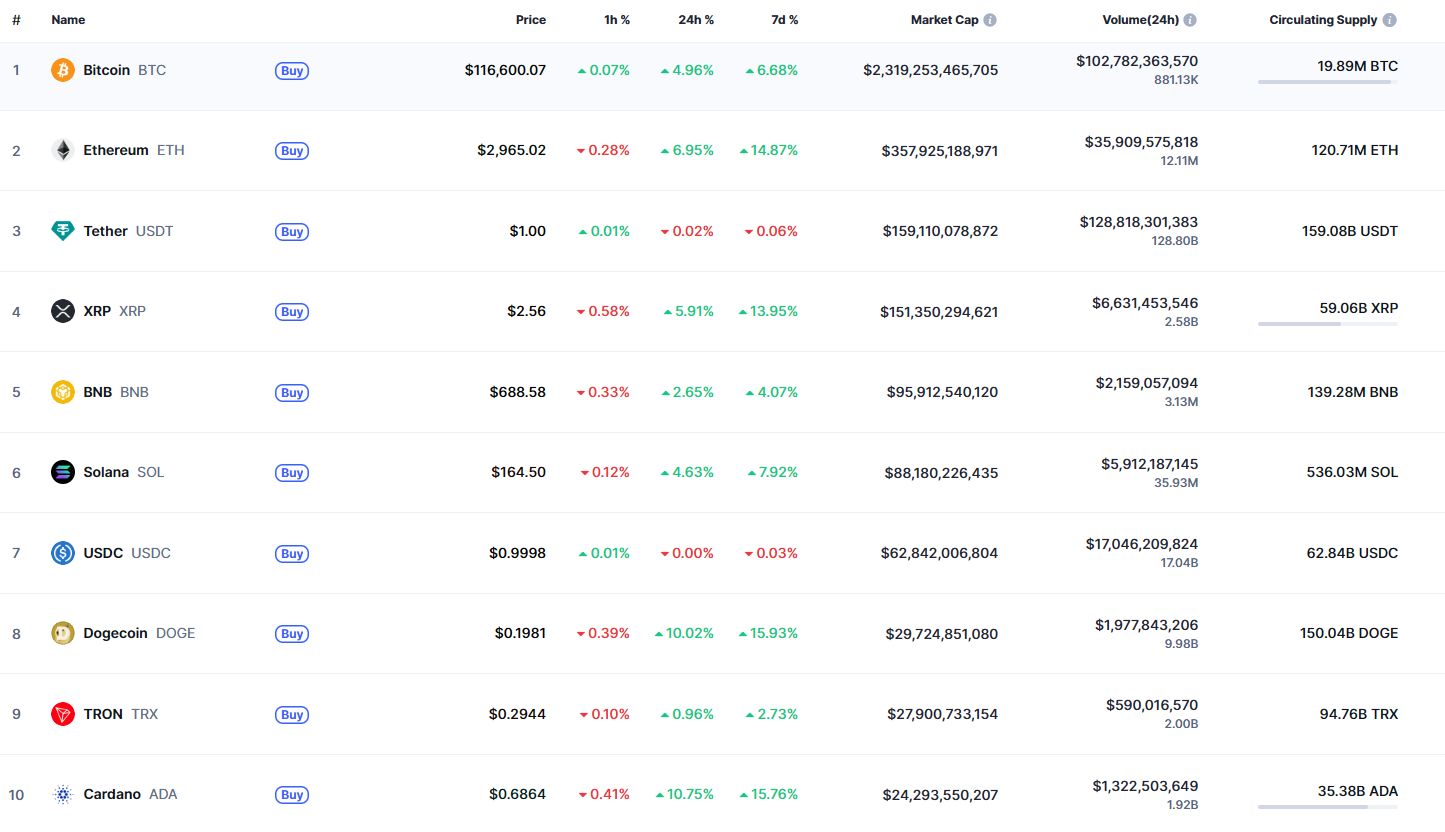Open the XRP name link

[97, 311]
